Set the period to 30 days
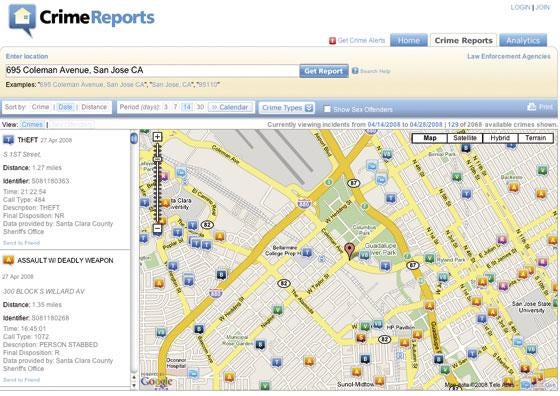The height and width of the screenshot is (396, 560). [200, 107]
